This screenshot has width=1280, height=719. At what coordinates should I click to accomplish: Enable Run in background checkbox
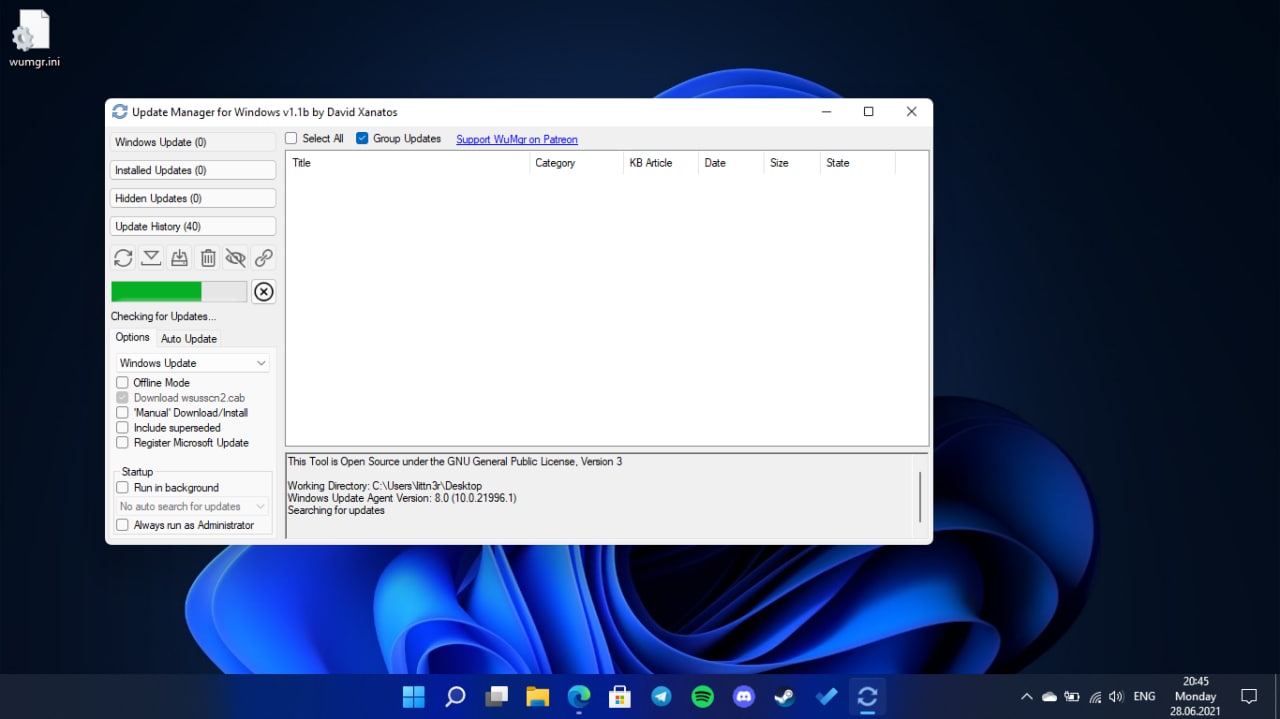pyautogui.click(x=122, y=487)
